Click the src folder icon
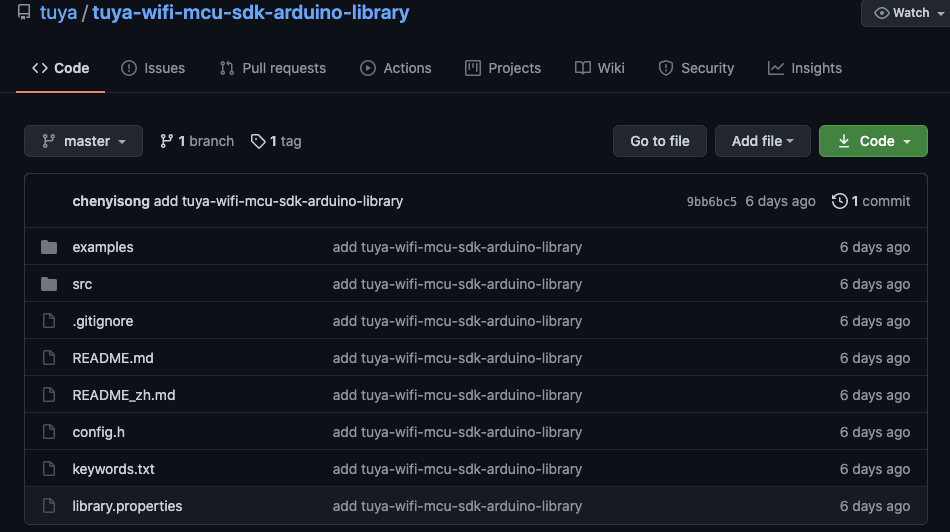This screenshot has width=950, height=532. pos(49,284)
